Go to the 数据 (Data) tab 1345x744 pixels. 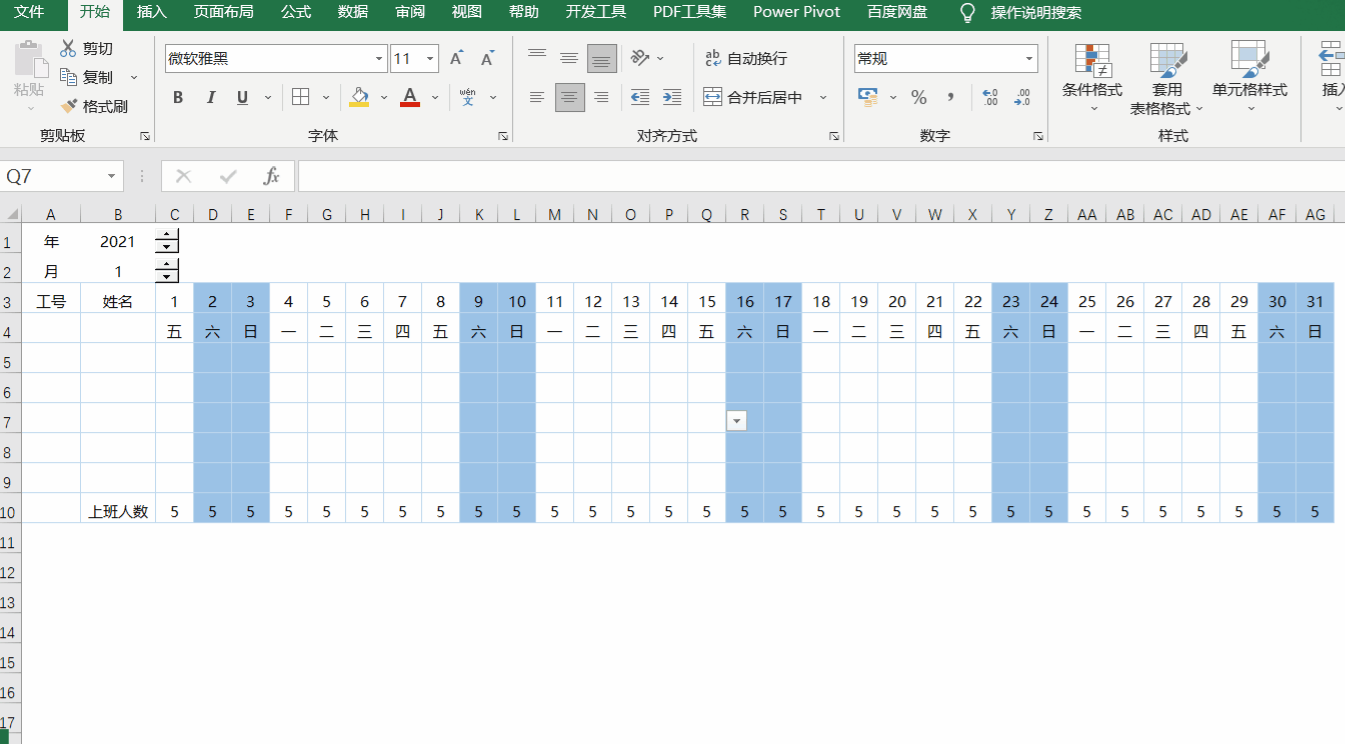pyautogui.click(x=353, y=12)
